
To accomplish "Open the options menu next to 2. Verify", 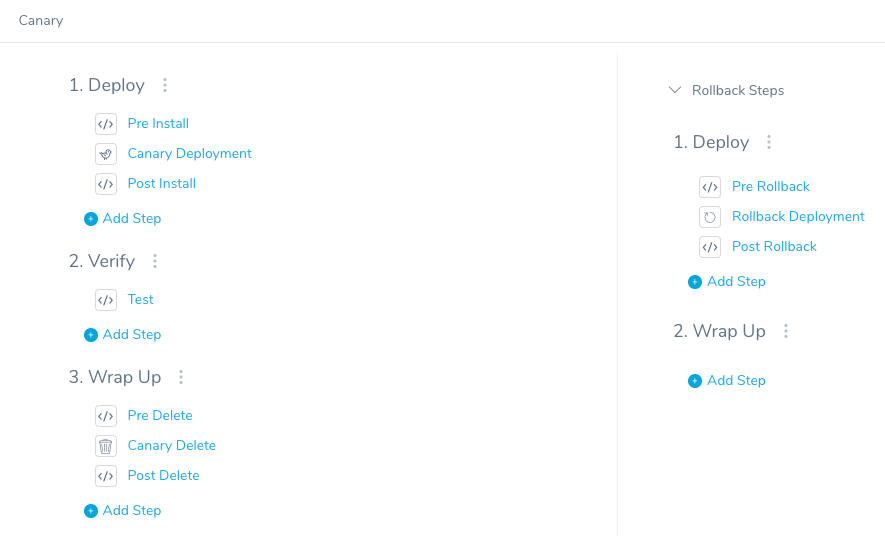I will 155,261.
